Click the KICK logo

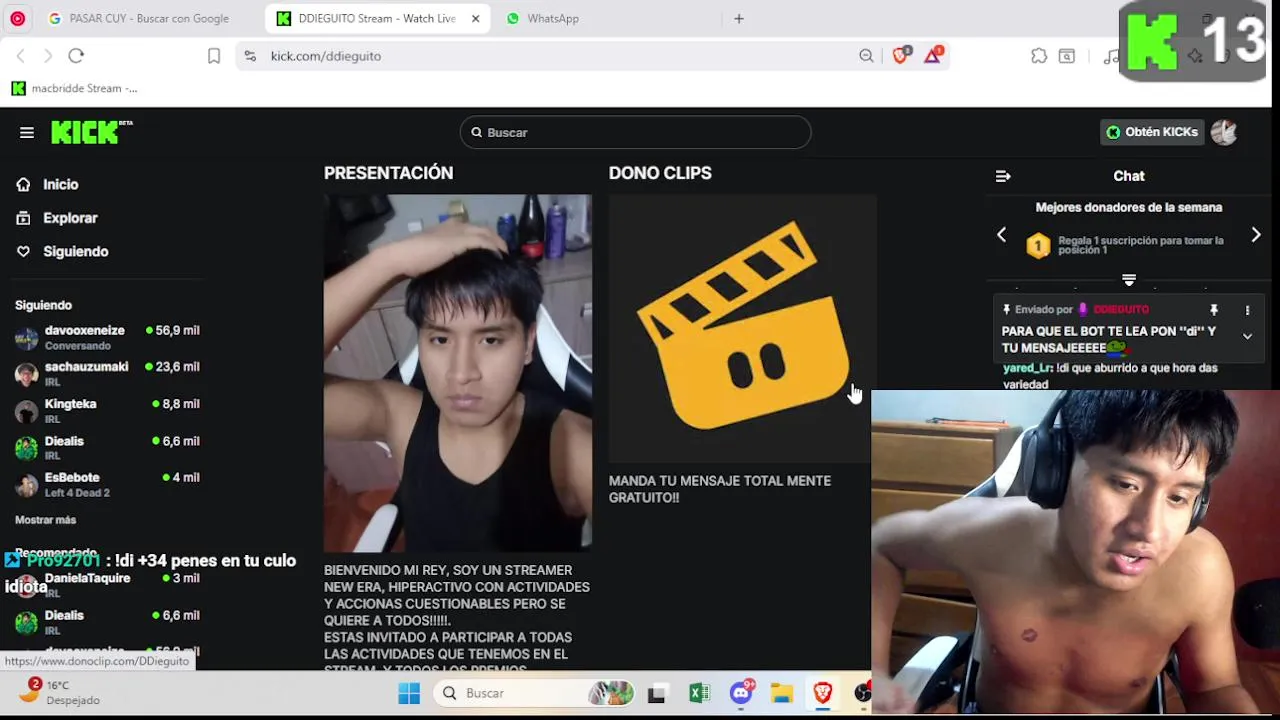click(91, 132)
